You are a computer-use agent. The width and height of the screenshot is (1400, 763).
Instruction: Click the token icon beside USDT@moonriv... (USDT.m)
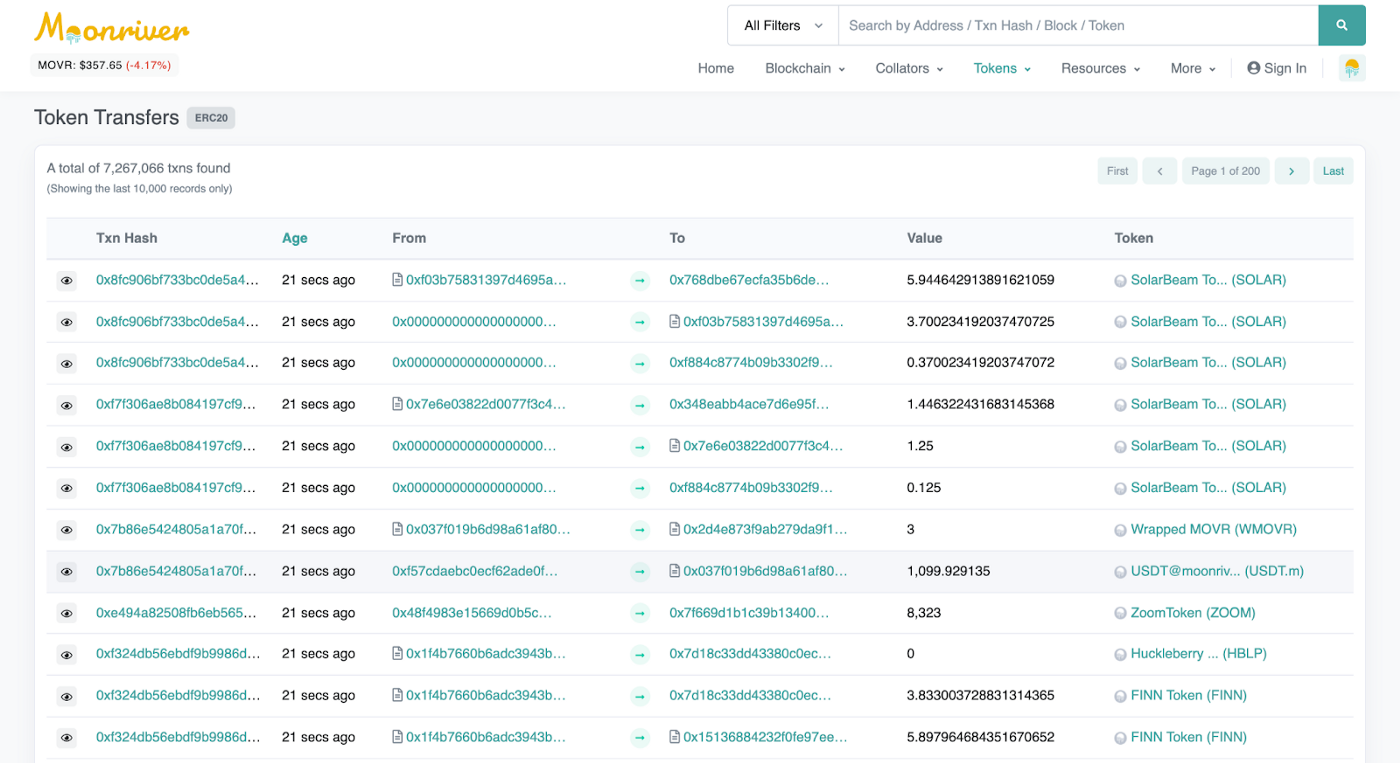pyautogui.click(x=1120, y=572)
